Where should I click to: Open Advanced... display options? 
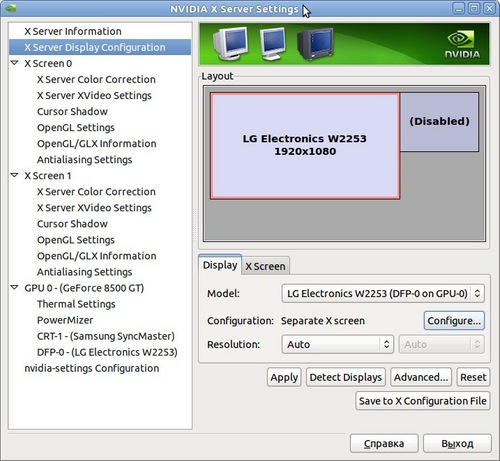421,377
